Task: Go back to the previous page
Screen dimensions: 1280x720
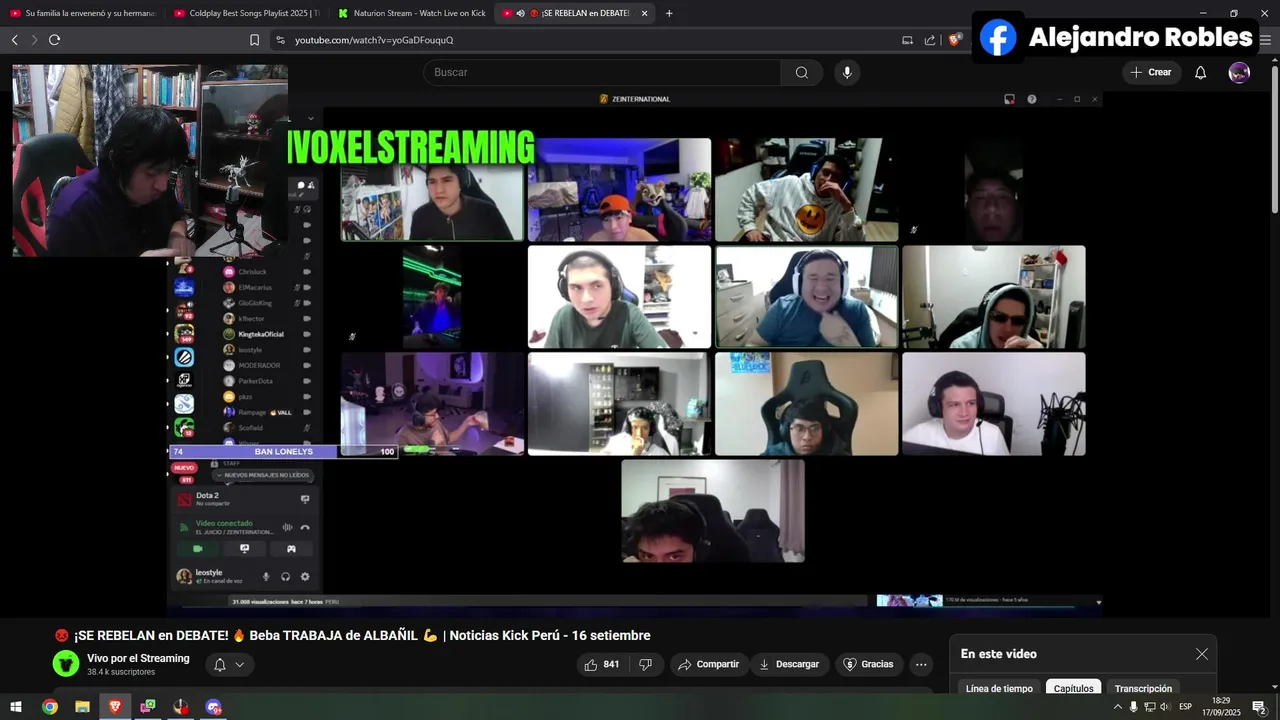Action: click(14, 40)
